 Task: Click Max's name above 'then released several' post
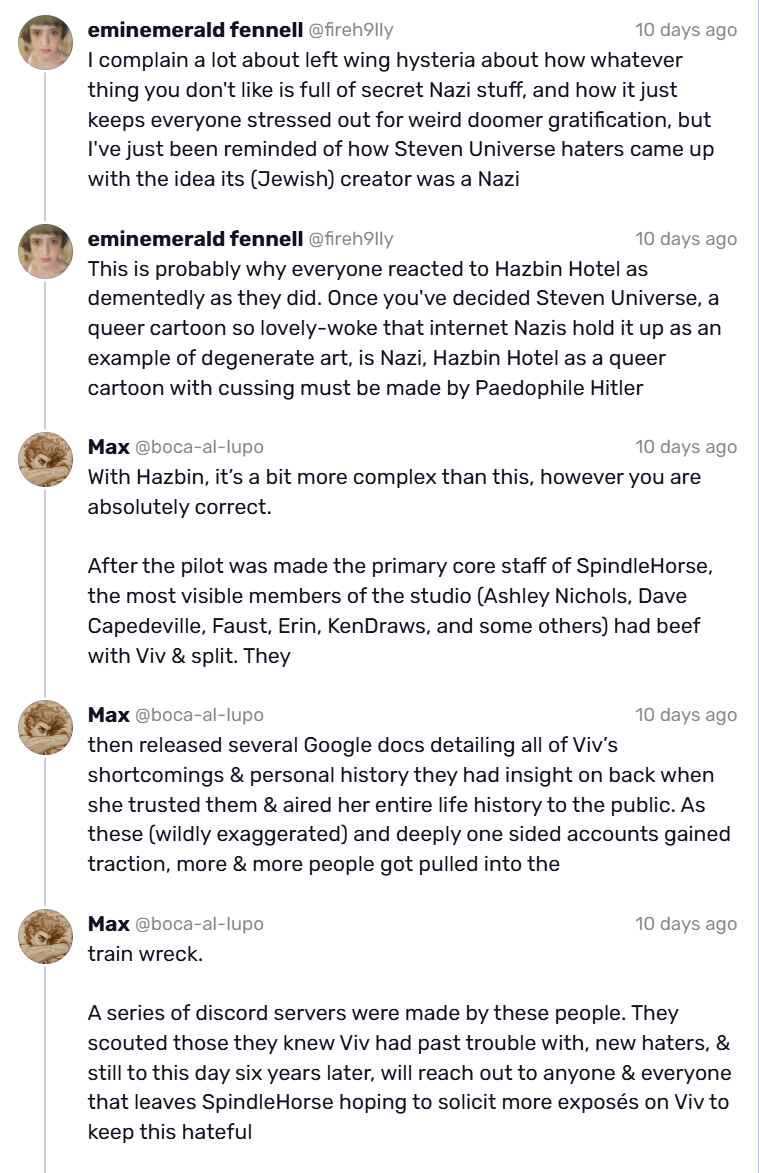[108, 714]
